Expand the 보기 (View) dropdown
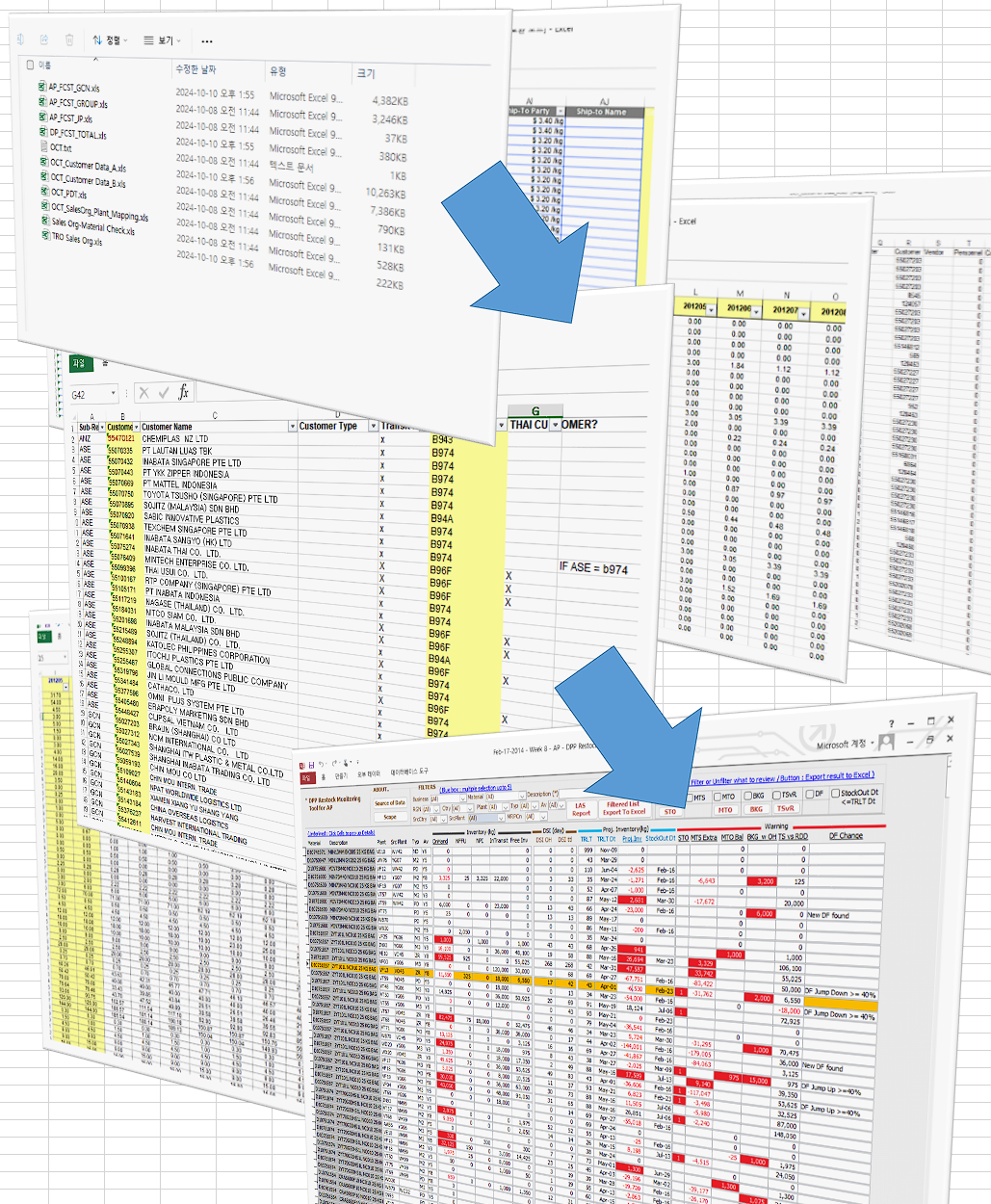This screenshot has width=991, height=1204. [162, 40]
